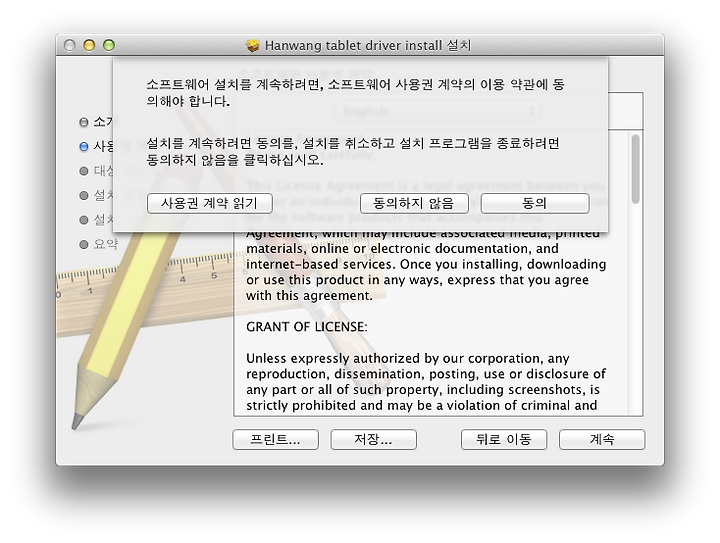
Task: Click the 소개 step bullet in sidebar
Action: tap(84, 122)
